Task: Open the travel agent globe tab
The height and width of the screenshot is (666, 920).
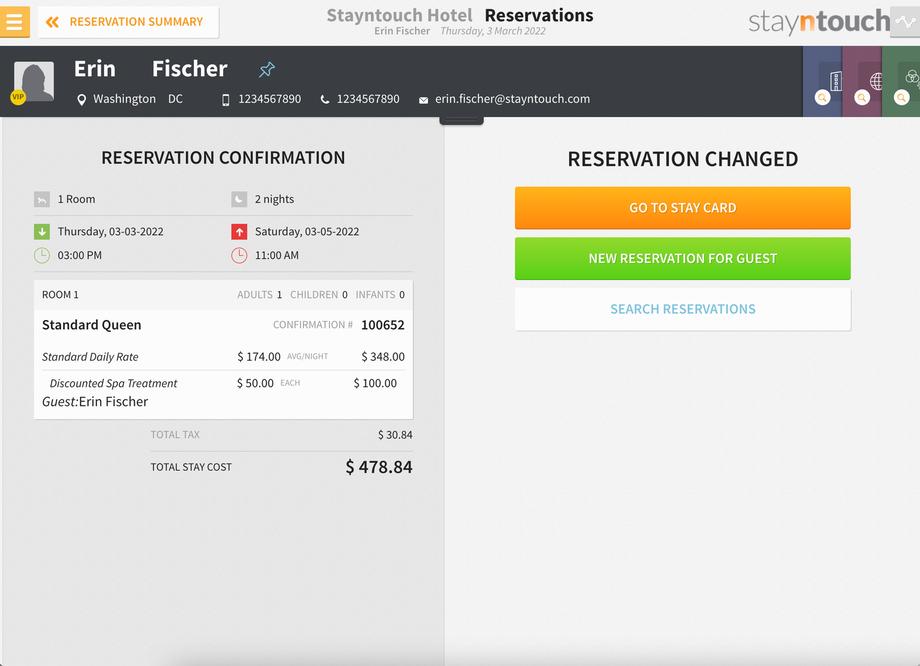Action: pyautogui.click(x=862, y=82)
